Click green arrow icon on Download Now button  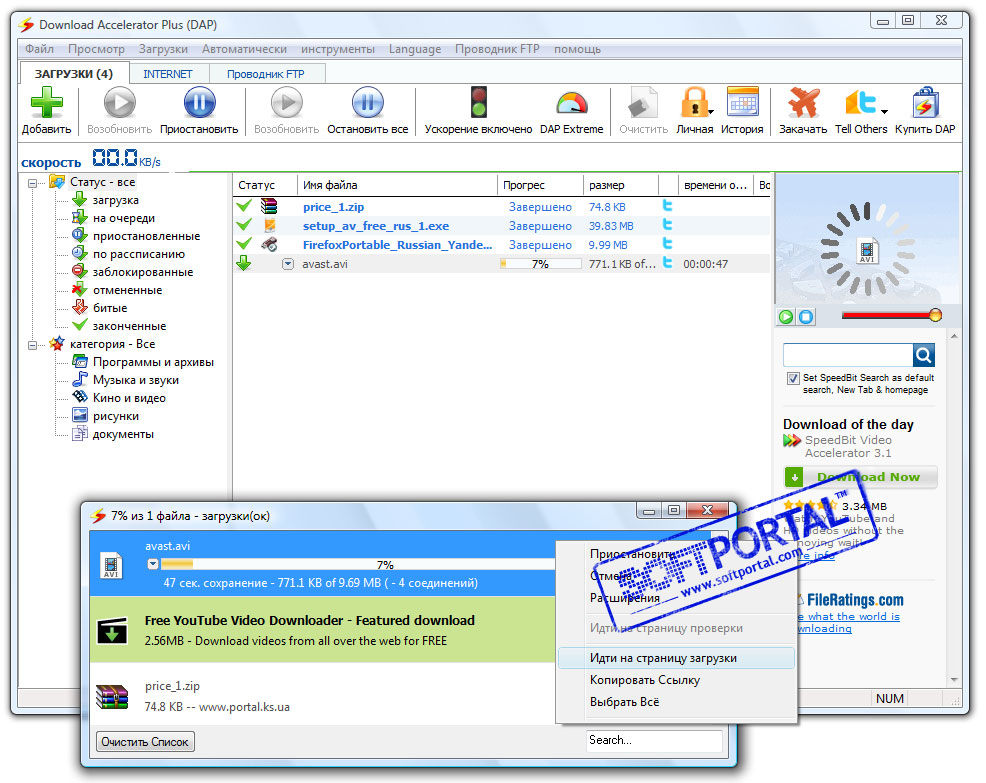point(794,477)
